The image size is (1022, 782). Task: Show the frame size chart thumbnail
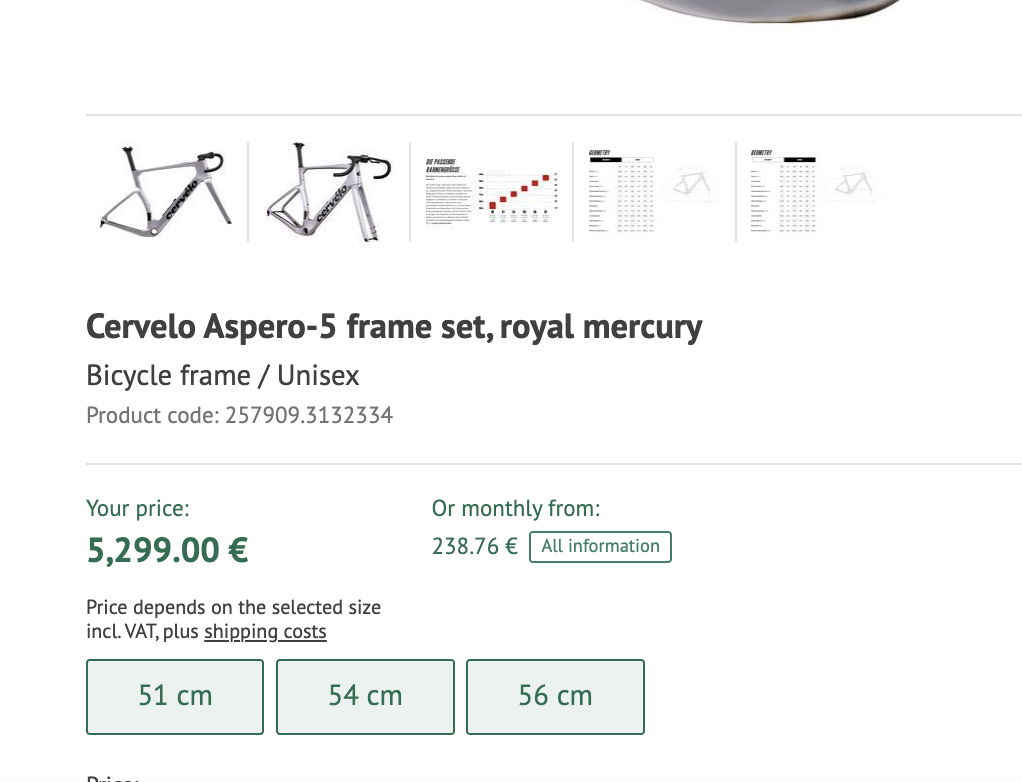pos(491,191)
